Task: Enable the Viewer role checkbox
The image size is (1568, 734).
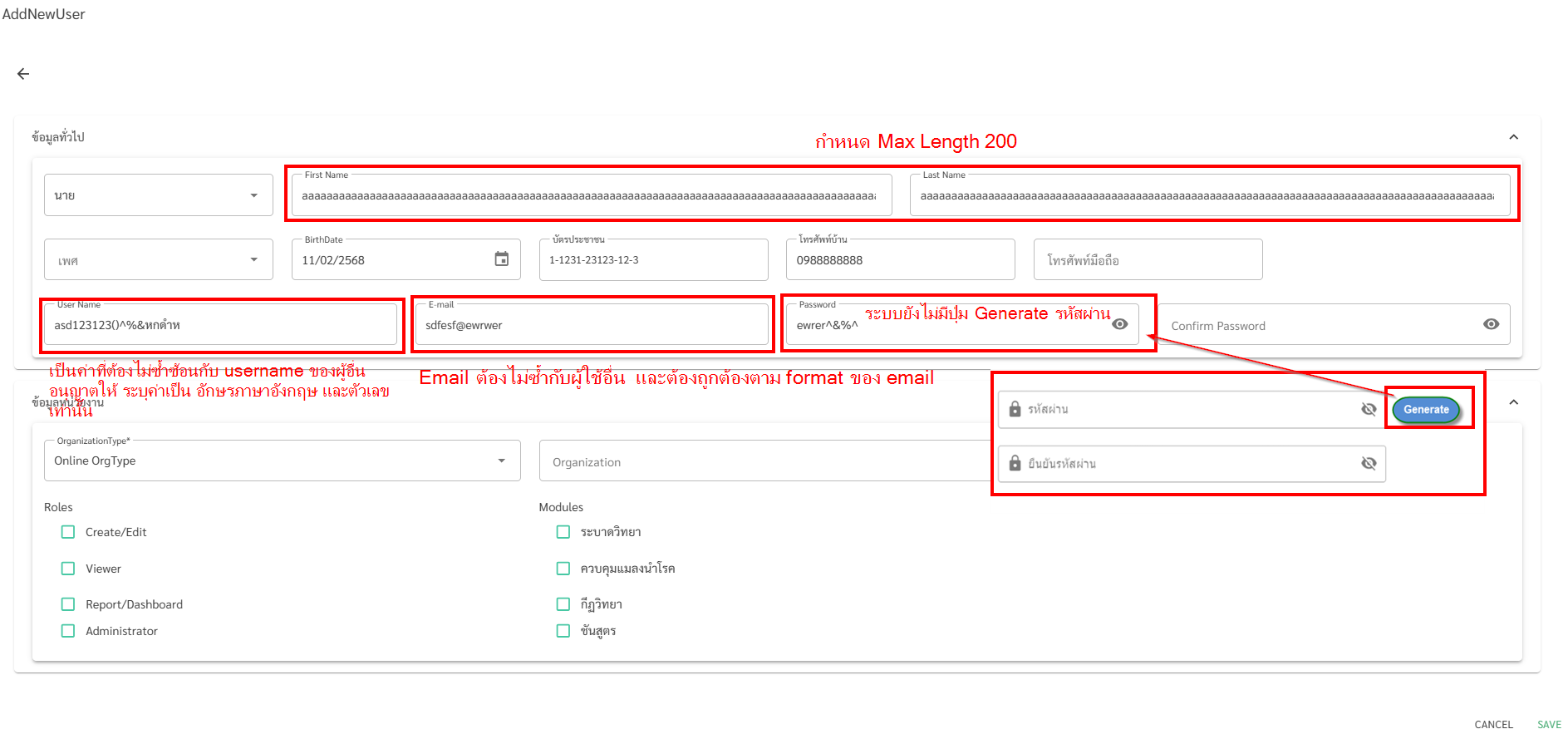Action: pos(68,569)
